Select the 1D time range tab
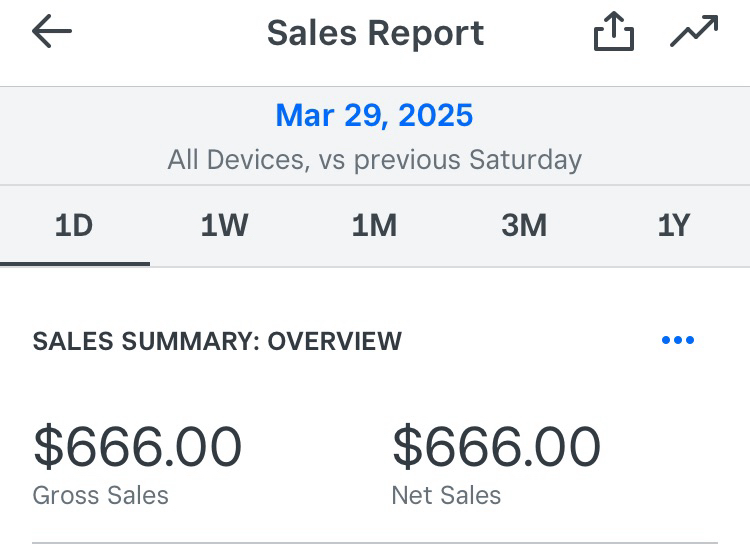 click(74, 226)
